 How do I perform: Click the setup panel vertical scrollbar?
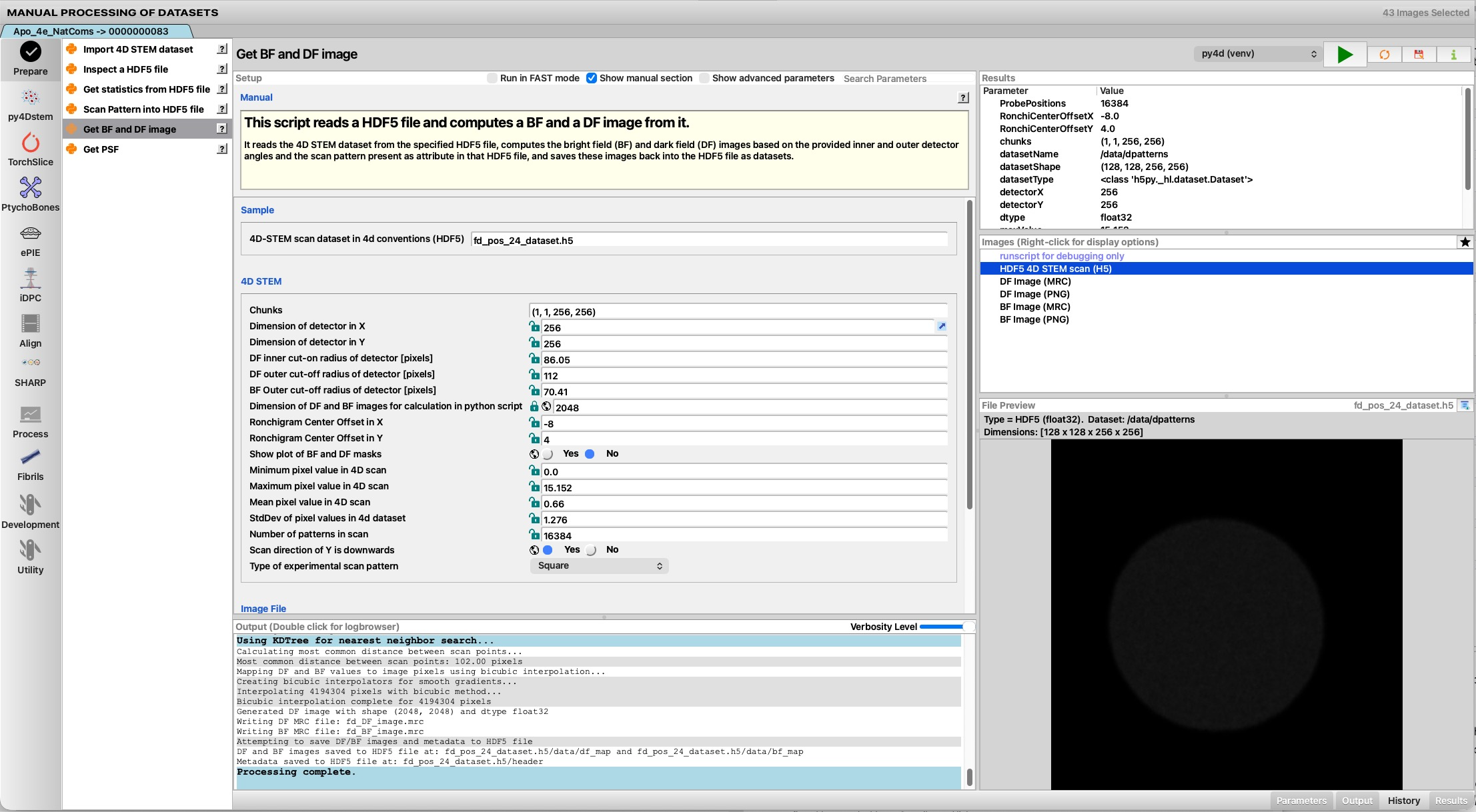pyautogui.click(x=969, y=353)
